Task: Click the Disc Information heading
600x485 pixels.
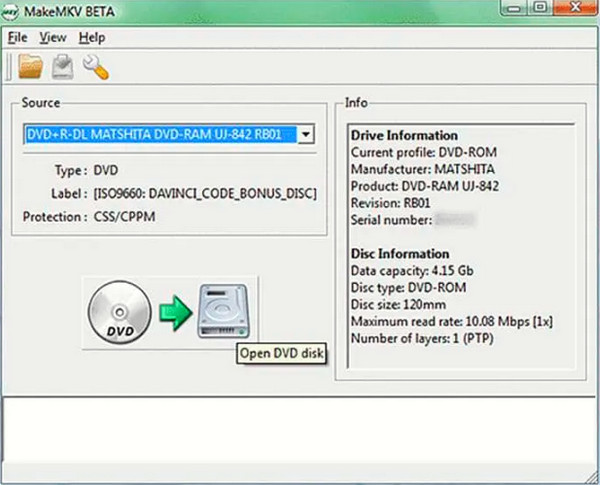Action: [400, 253]
